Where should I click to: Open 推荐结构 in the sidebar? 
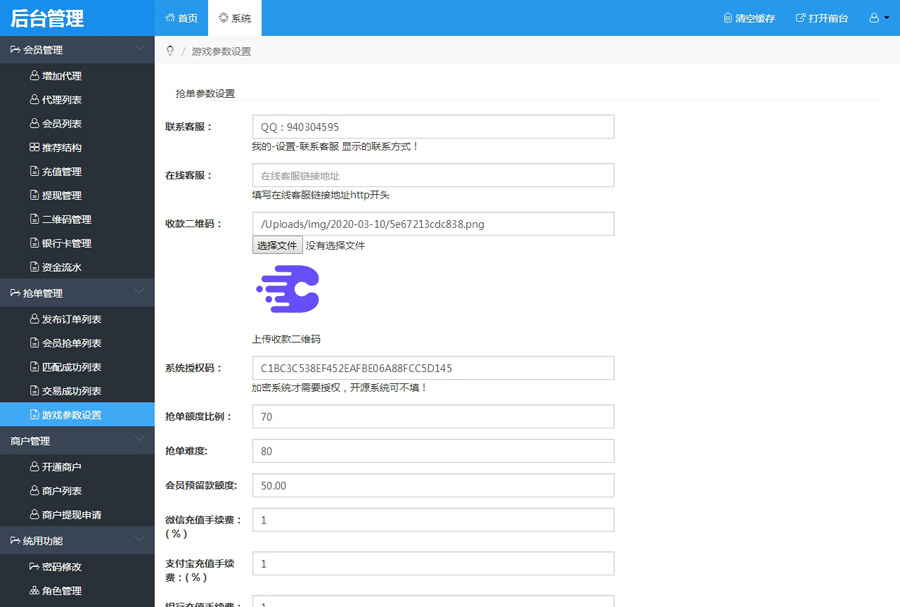pos(61,147)
